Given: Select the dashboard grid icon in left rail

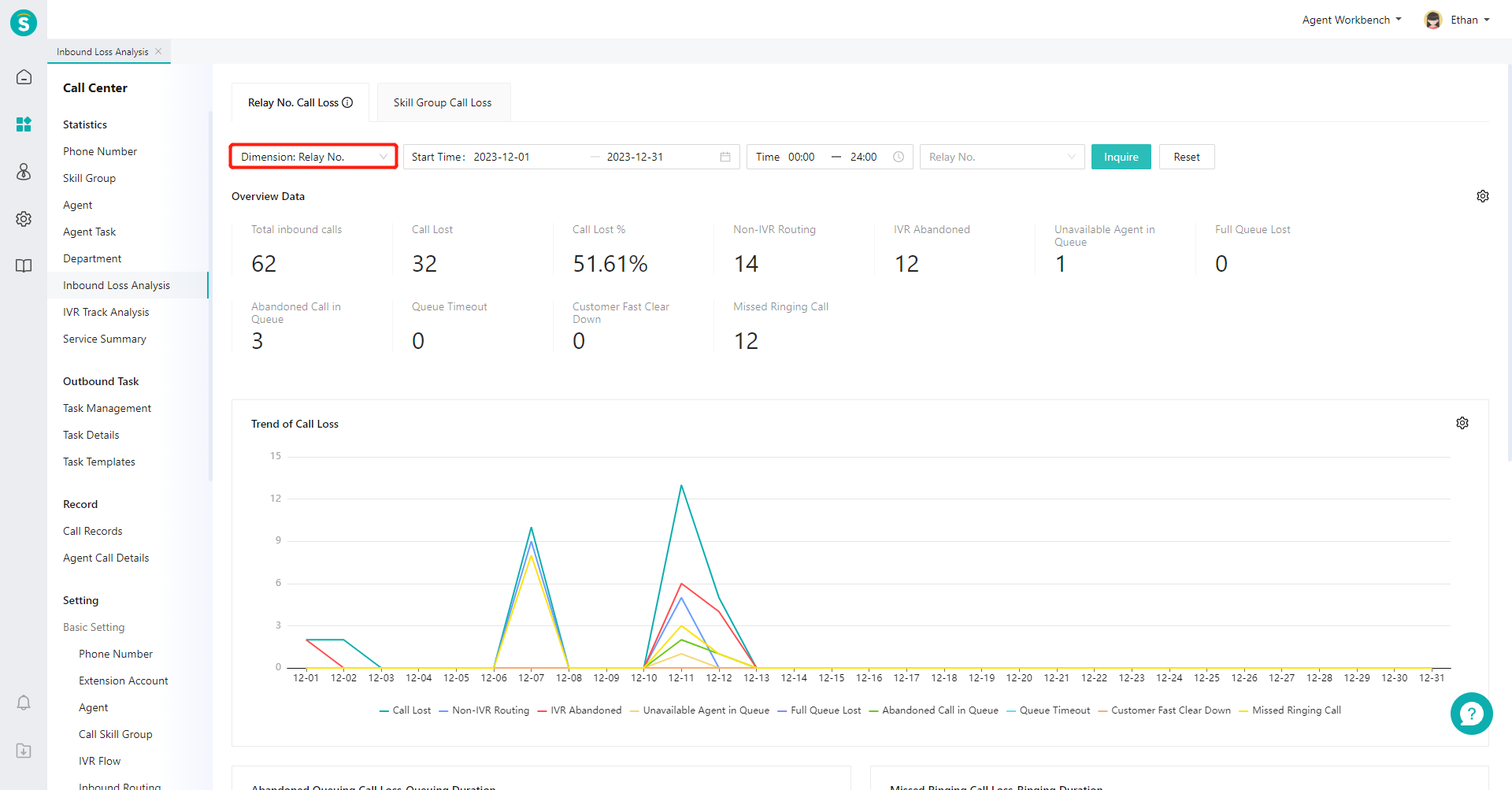Looking at the screenshot, I should (24, 124).
